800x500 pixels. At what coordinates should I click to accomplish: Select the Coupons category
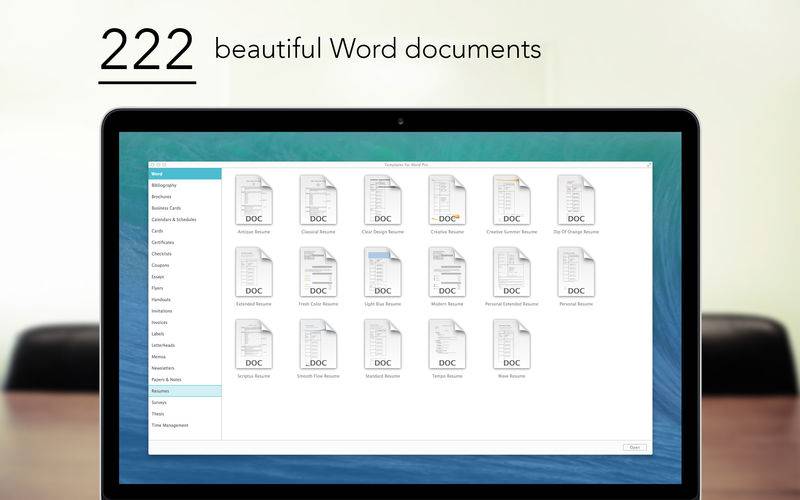[185, 265]
